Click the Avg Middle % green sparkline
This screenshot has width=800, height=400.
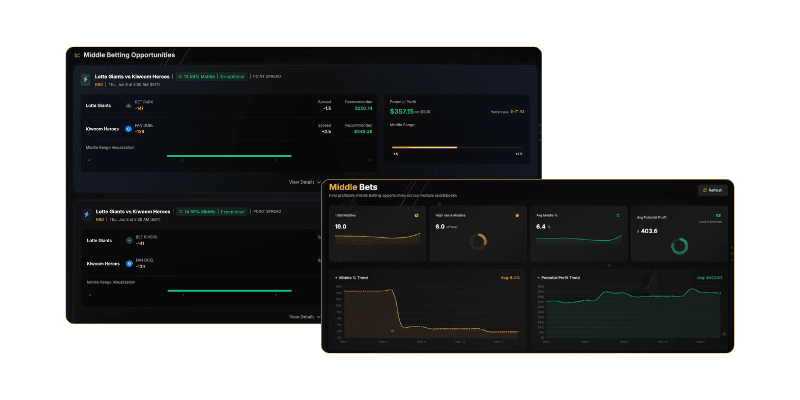tap(579, 239)
